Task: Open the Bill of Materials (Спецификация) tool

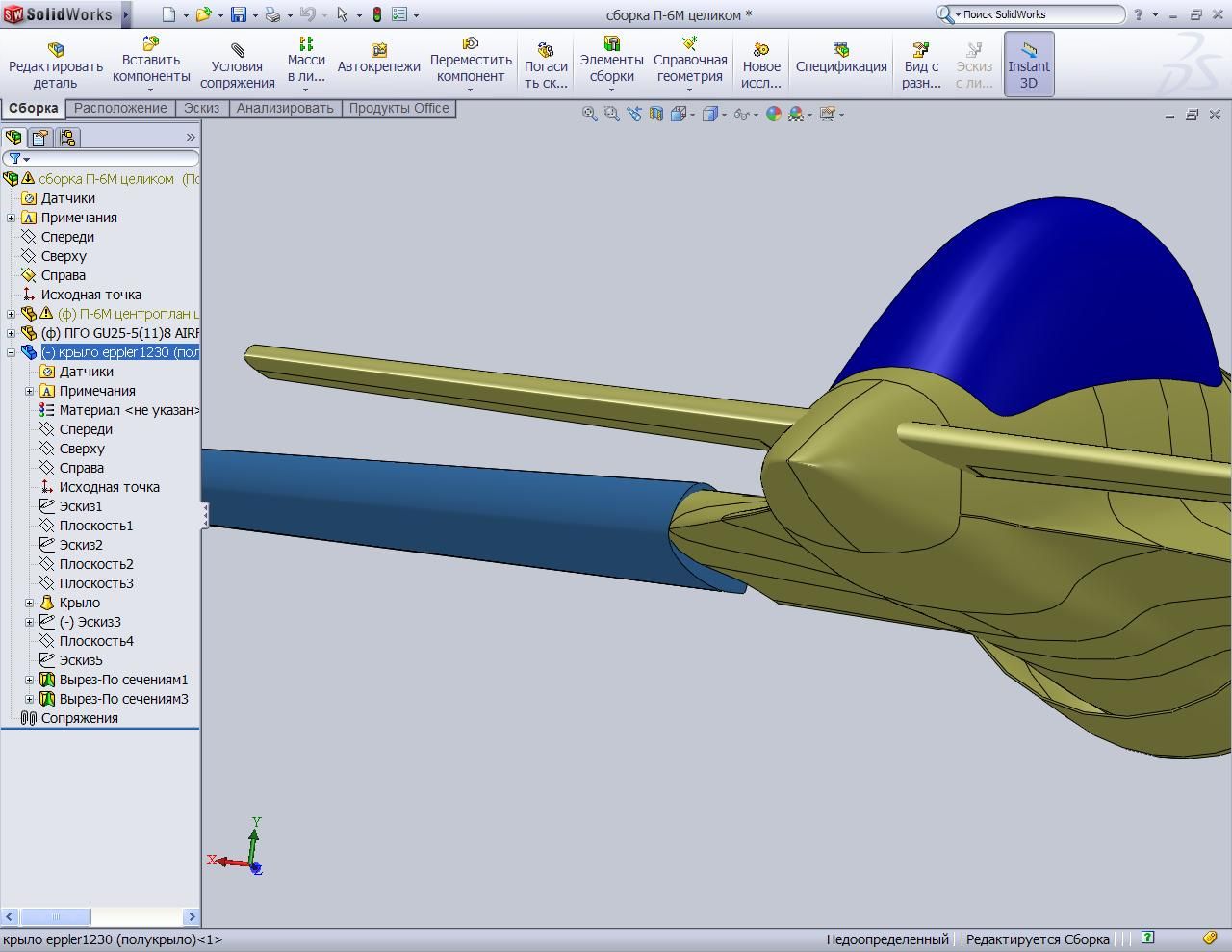Action: 840,49
